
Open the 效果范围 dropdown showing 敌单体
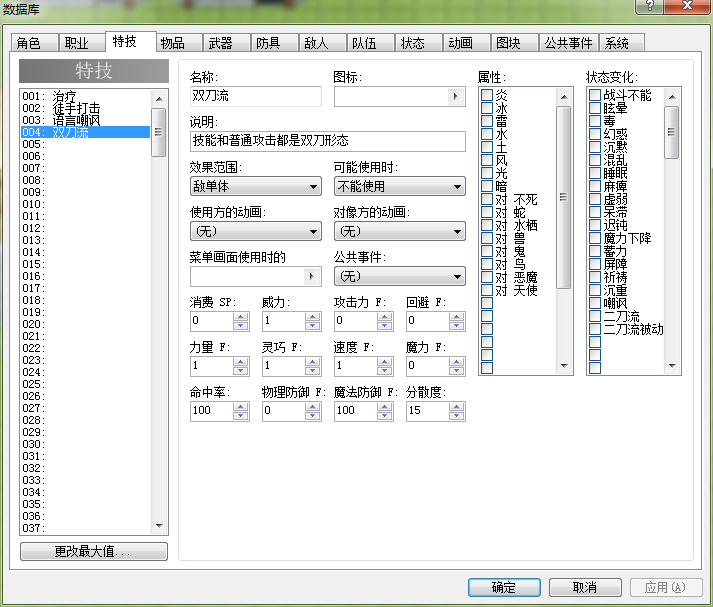pyautogui.click(x=256, y=186)
